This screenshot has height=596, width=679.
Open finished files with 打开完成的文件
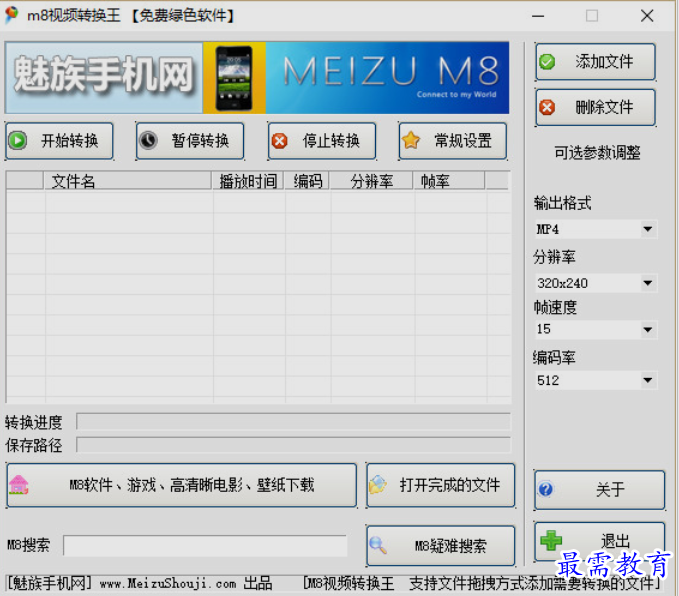(441, 485)
